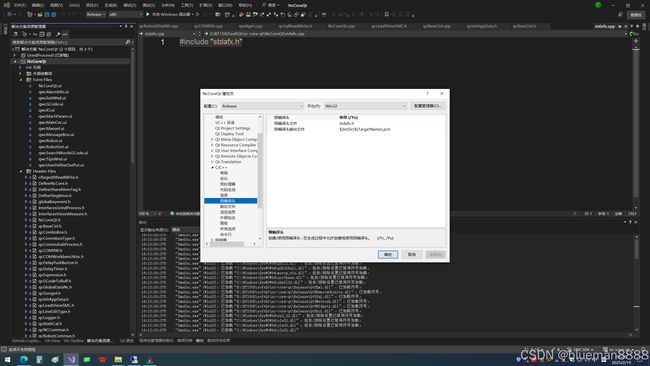Collapse the C/C++ node in properties tree

[212, 167]
